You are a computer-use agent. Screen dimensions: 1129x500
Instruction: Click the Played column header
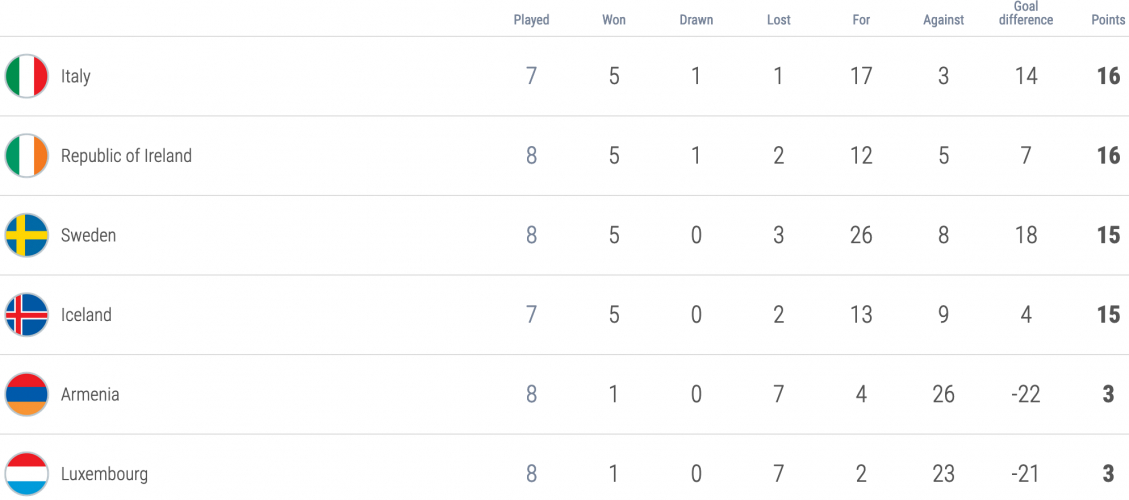pos(531,20)
